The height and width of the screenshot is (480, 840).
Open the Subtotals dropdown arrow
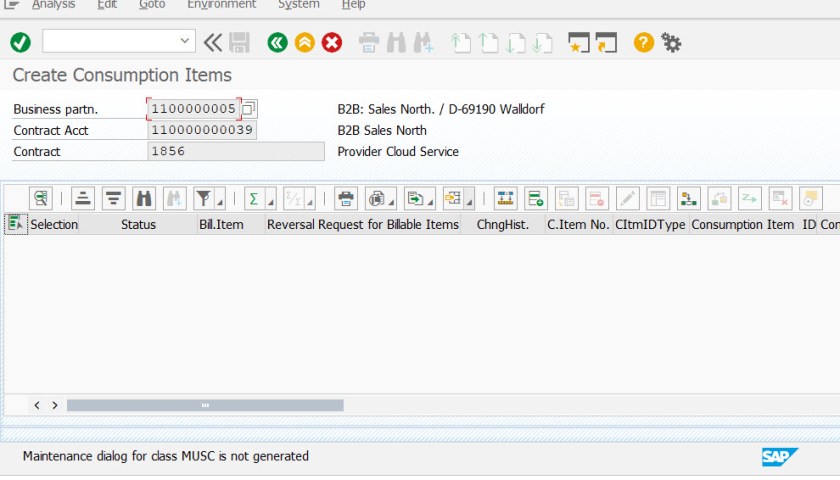(310, 201)
